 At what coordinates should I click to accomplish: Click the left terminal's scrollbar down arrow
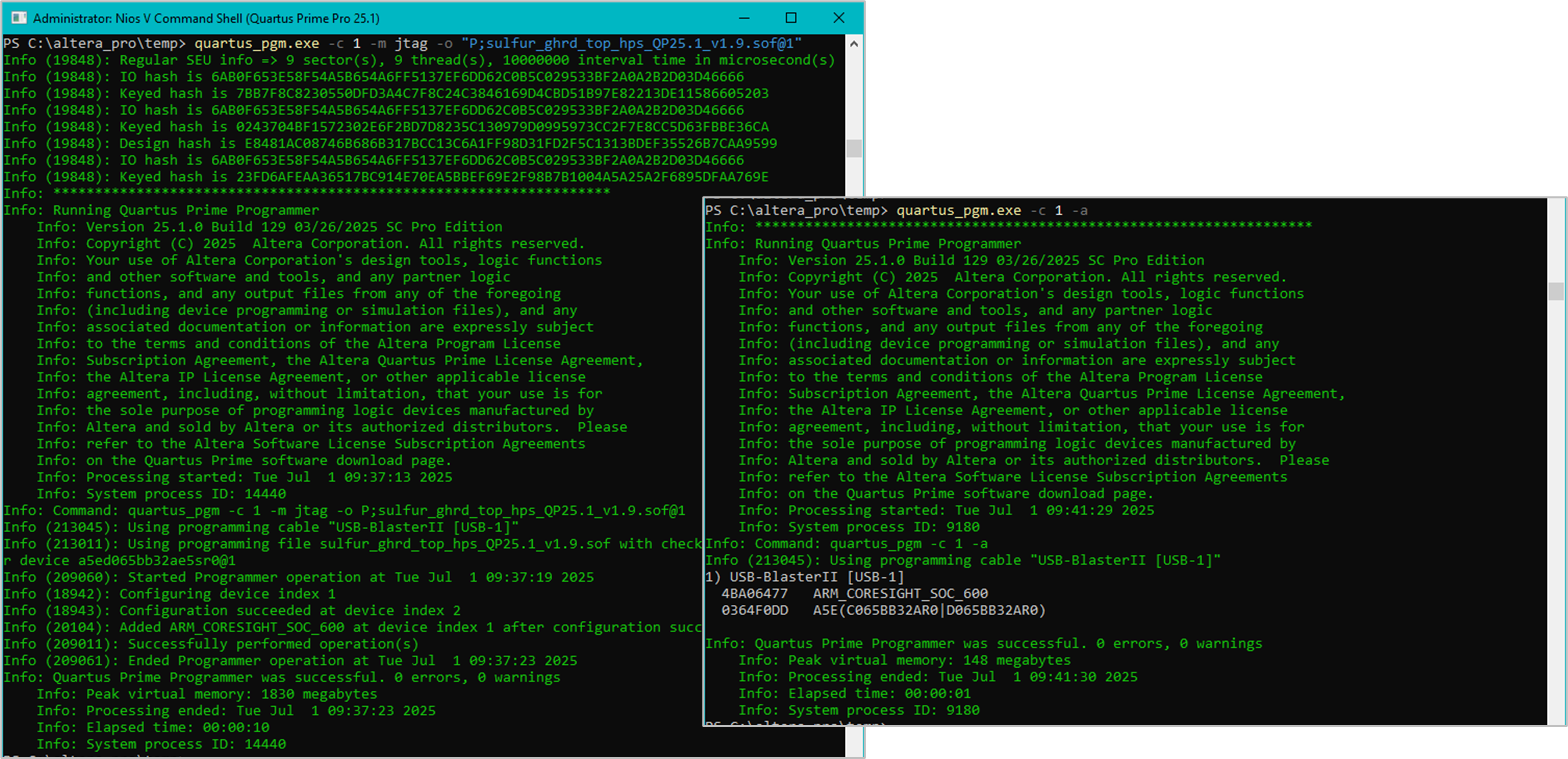pyautogui.click(x=853, y=750)
